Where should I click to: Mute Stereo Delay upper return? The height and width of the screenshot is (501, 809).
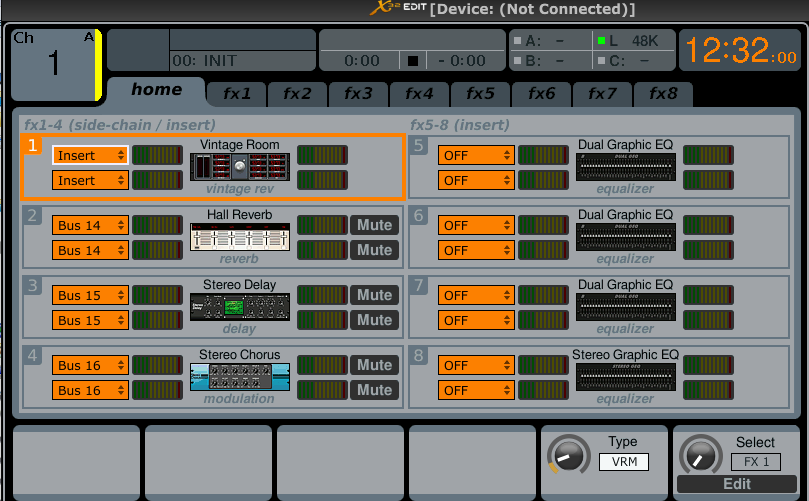click(x=375, y=295)
